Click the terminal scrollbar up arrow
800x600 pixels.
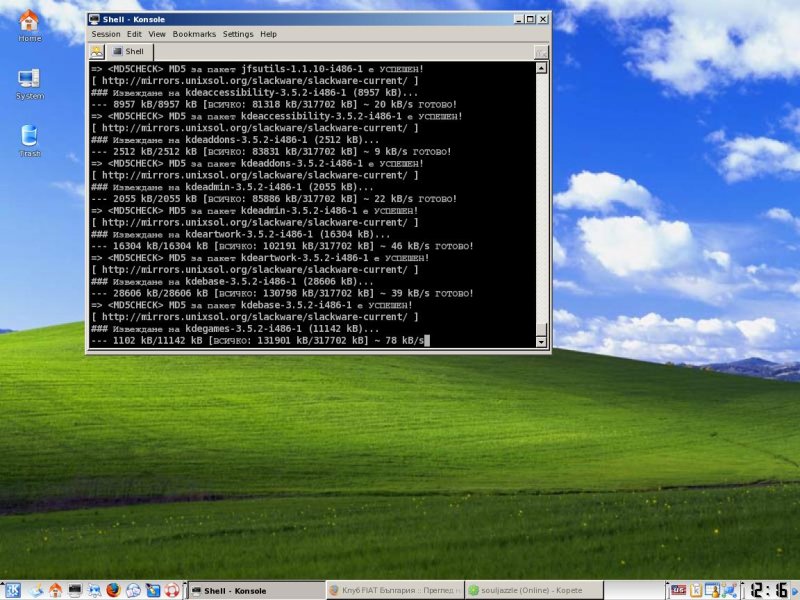click(x=541, y=68)
